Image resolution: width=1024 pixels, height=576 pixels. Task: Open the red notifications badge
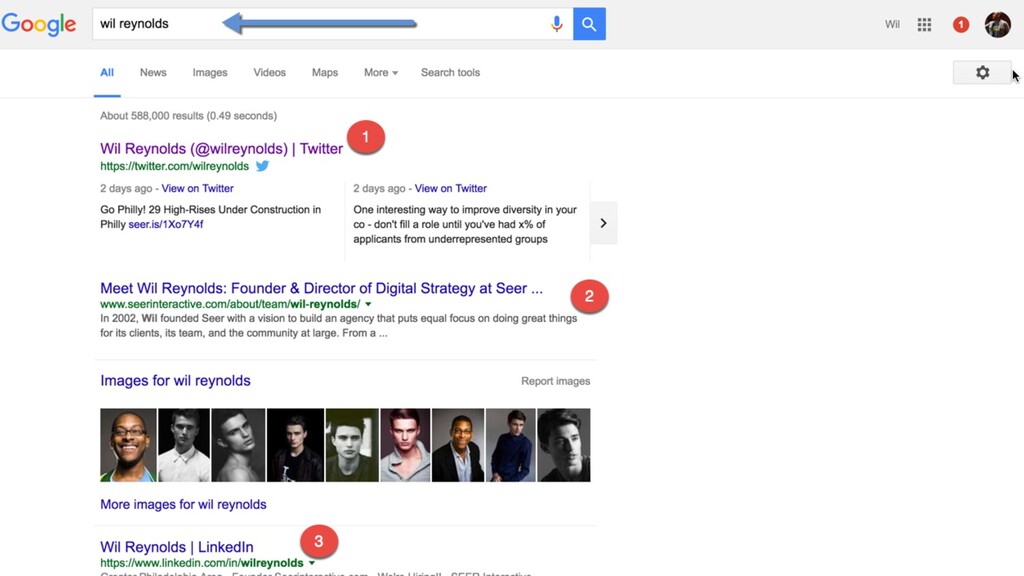click(x=961, y=25)
